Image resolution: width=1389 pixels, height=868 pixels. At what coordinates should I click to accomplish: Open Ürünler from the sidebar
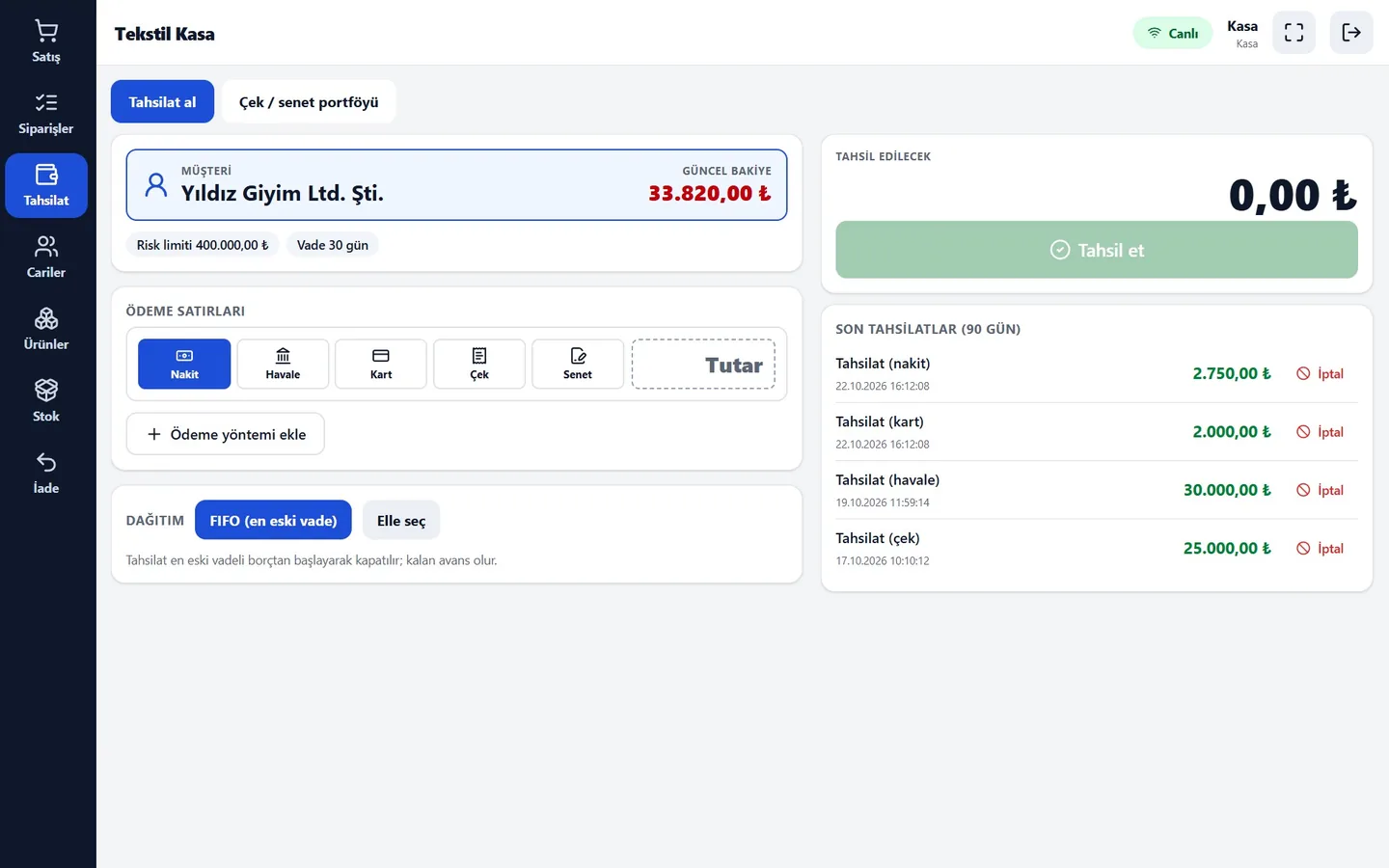pyautogui.click(x=46, y=329)
